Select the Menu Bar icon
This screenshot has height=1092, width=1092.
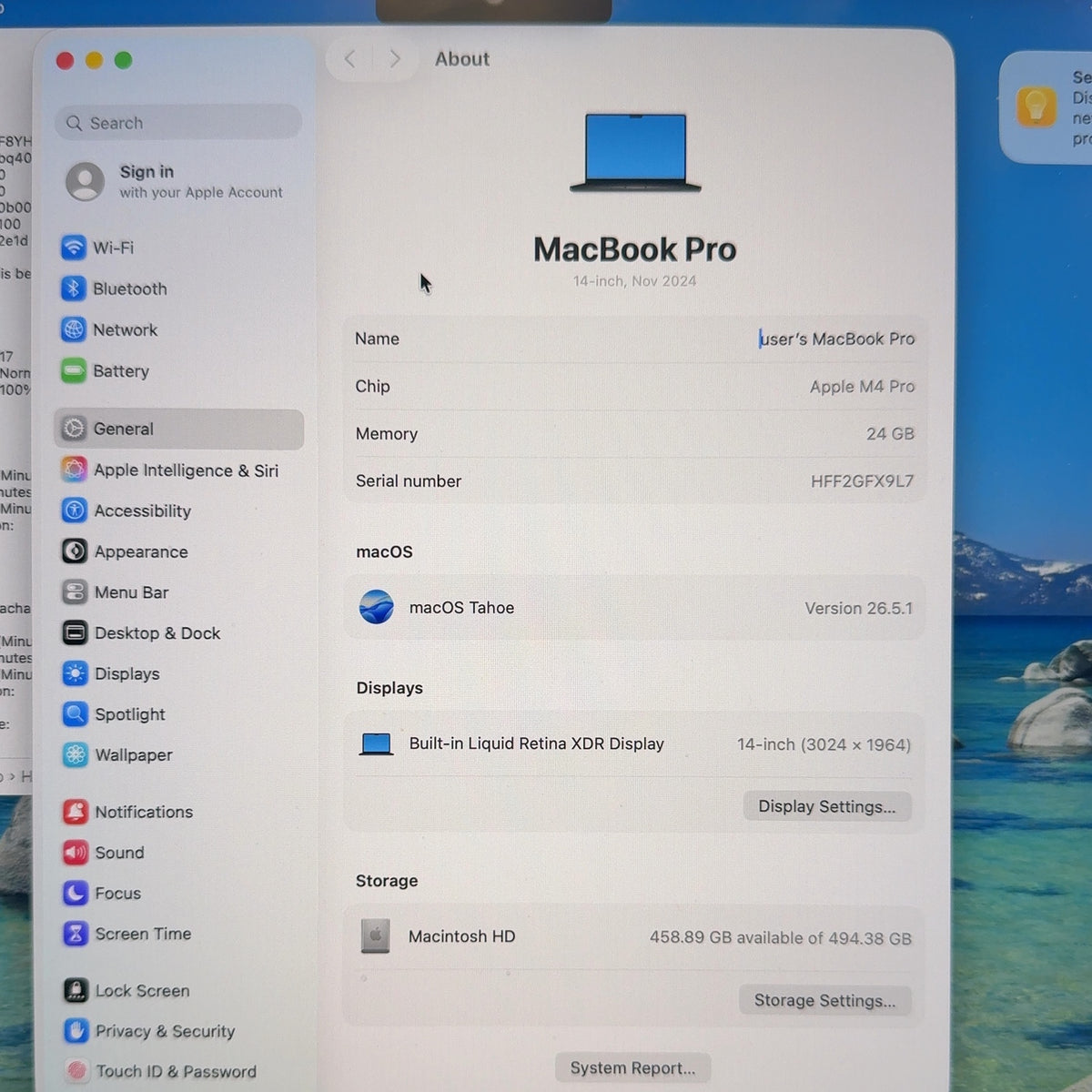pyautogui.click(x=75, y=592)
